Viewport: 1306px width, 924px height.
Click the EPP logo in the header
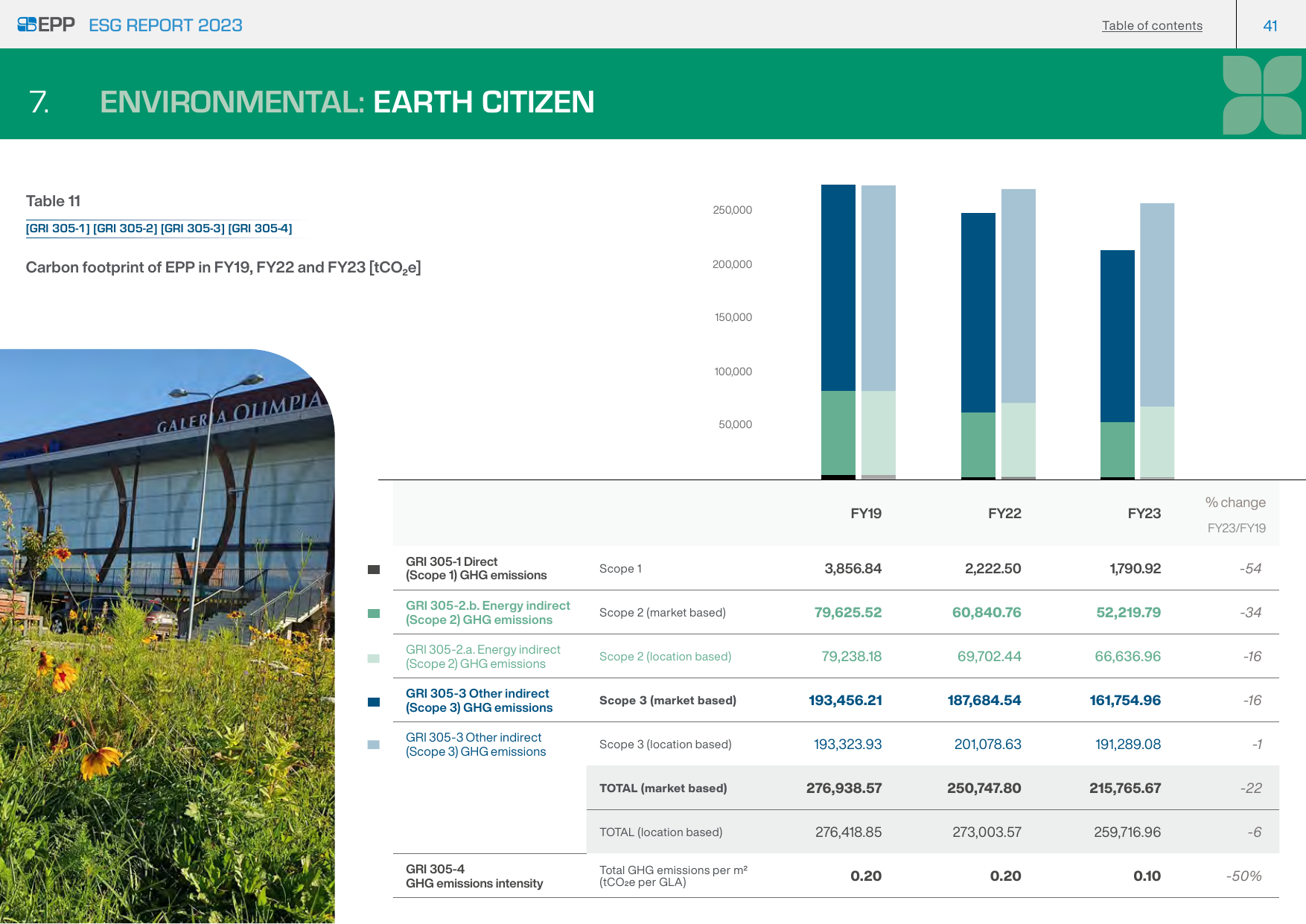point(46,25)
